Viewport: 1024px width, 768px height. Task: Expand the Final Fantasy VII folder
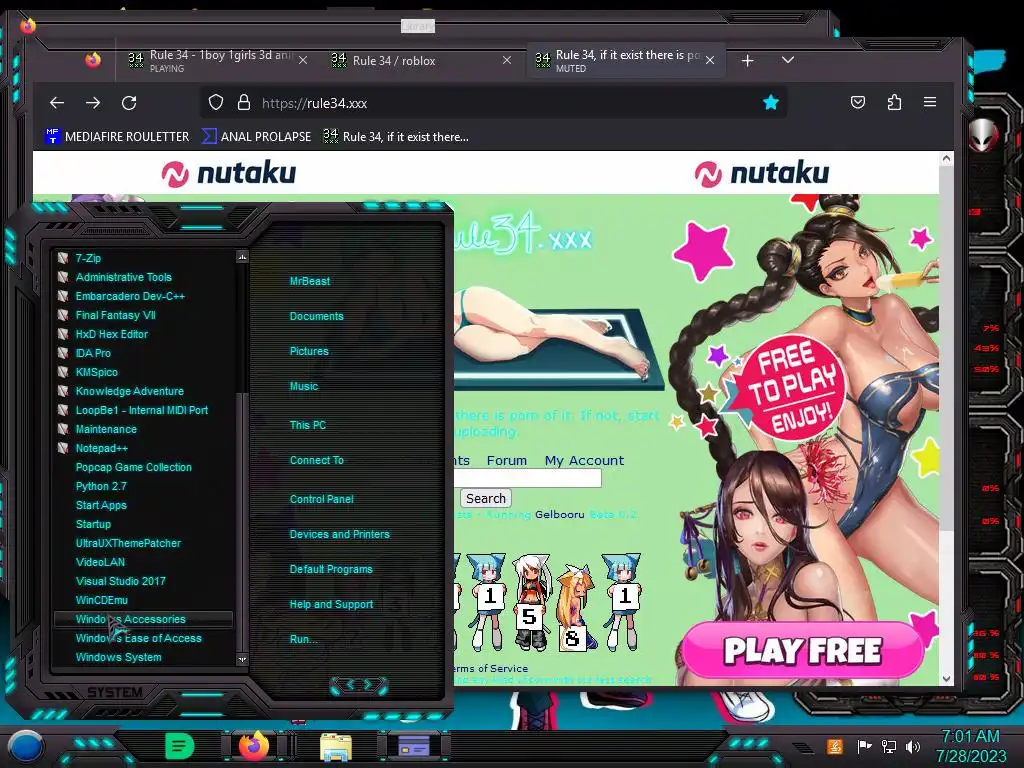[x=115, y=315]
